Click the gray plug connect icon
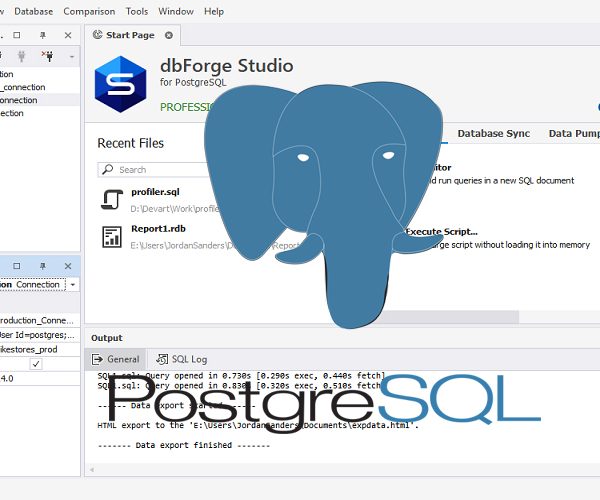 pyautogui.click(x=21, y=56)
